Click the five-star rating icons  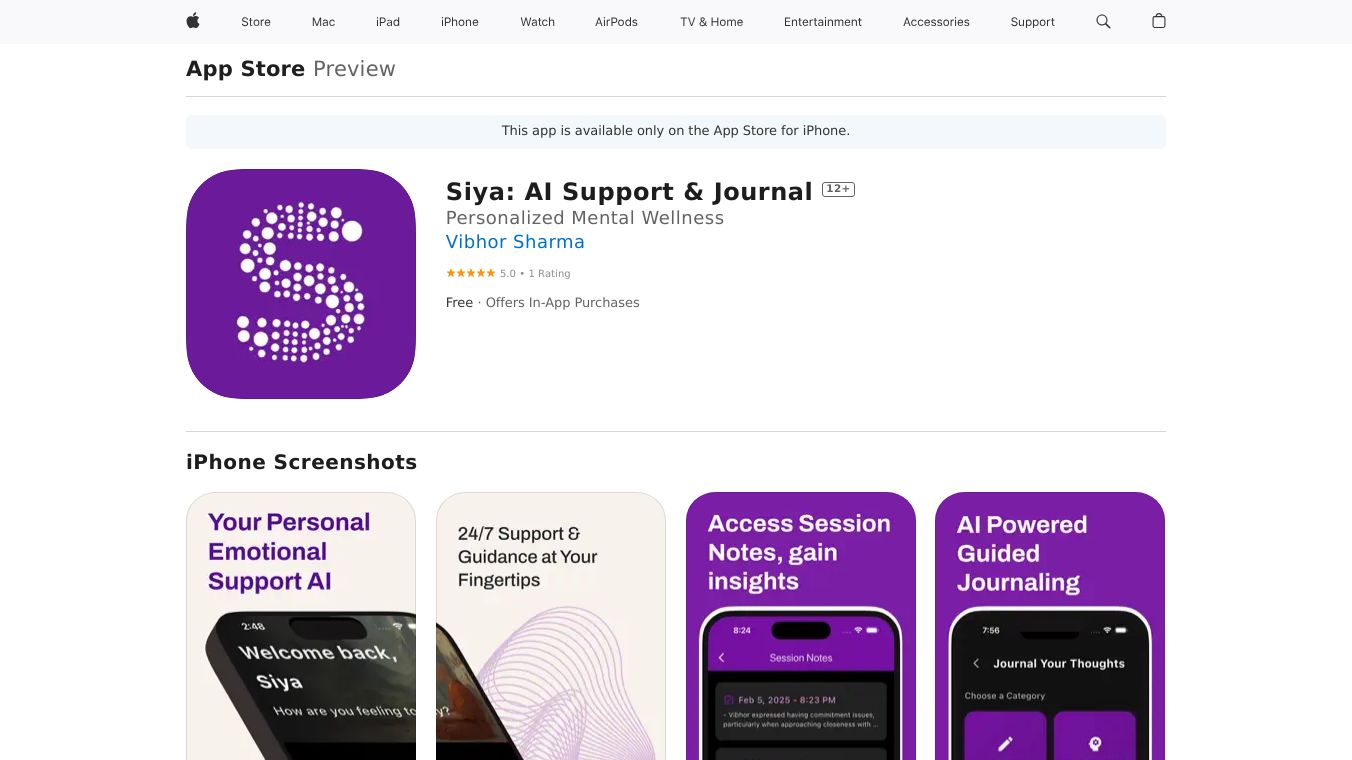[470, 273]
